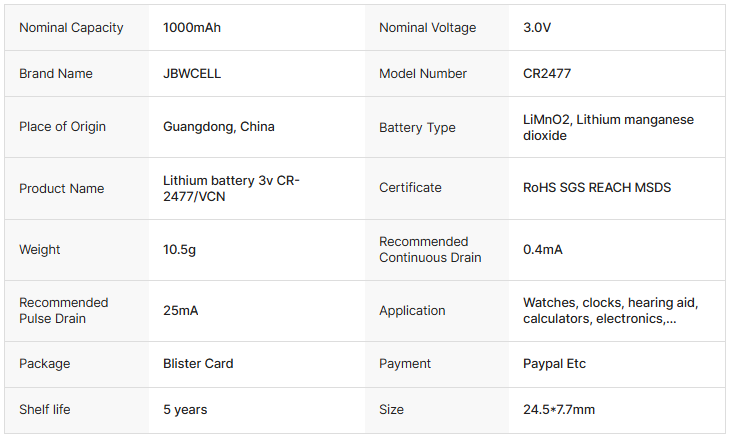Image resolution: width=729 pixels, height=437 pixels.
Task: Click the Nominal Capacity label cell
Action: tap(71, 28)
